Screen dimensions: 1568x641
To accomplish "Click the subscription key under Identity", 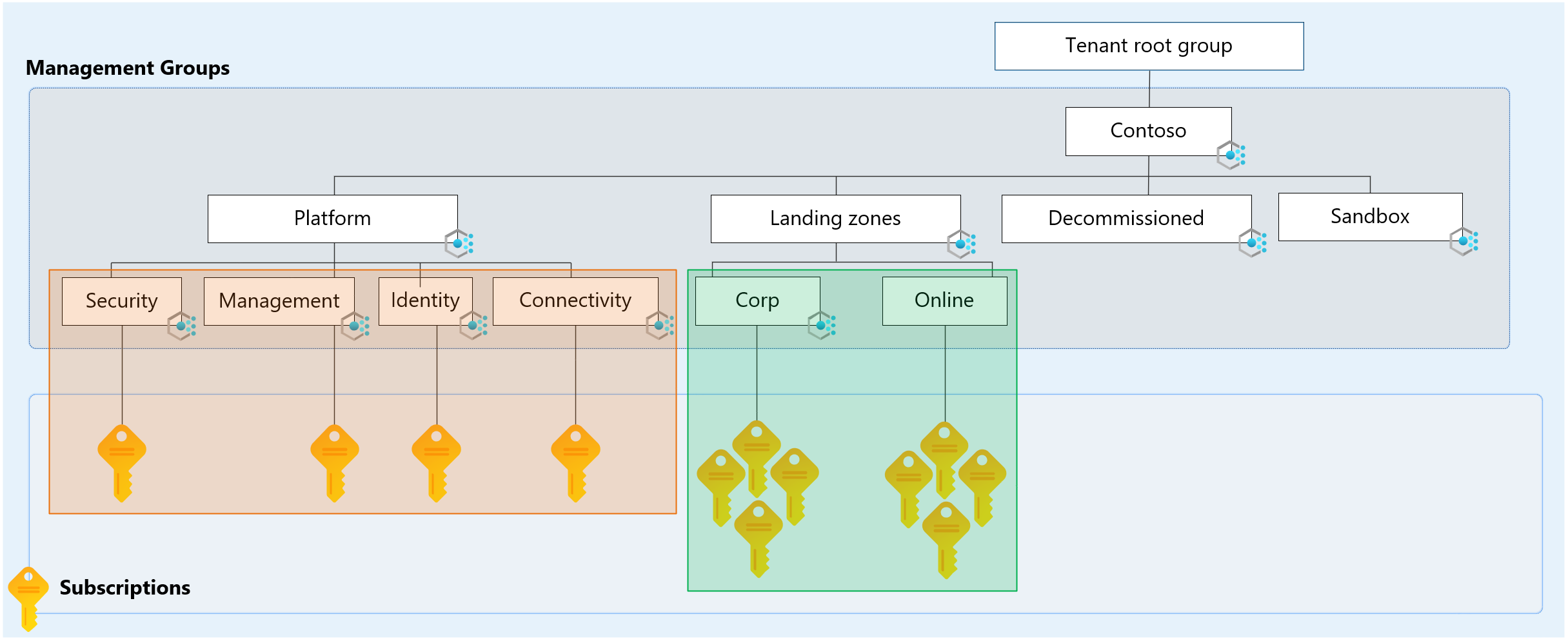I will pos(437,462).
